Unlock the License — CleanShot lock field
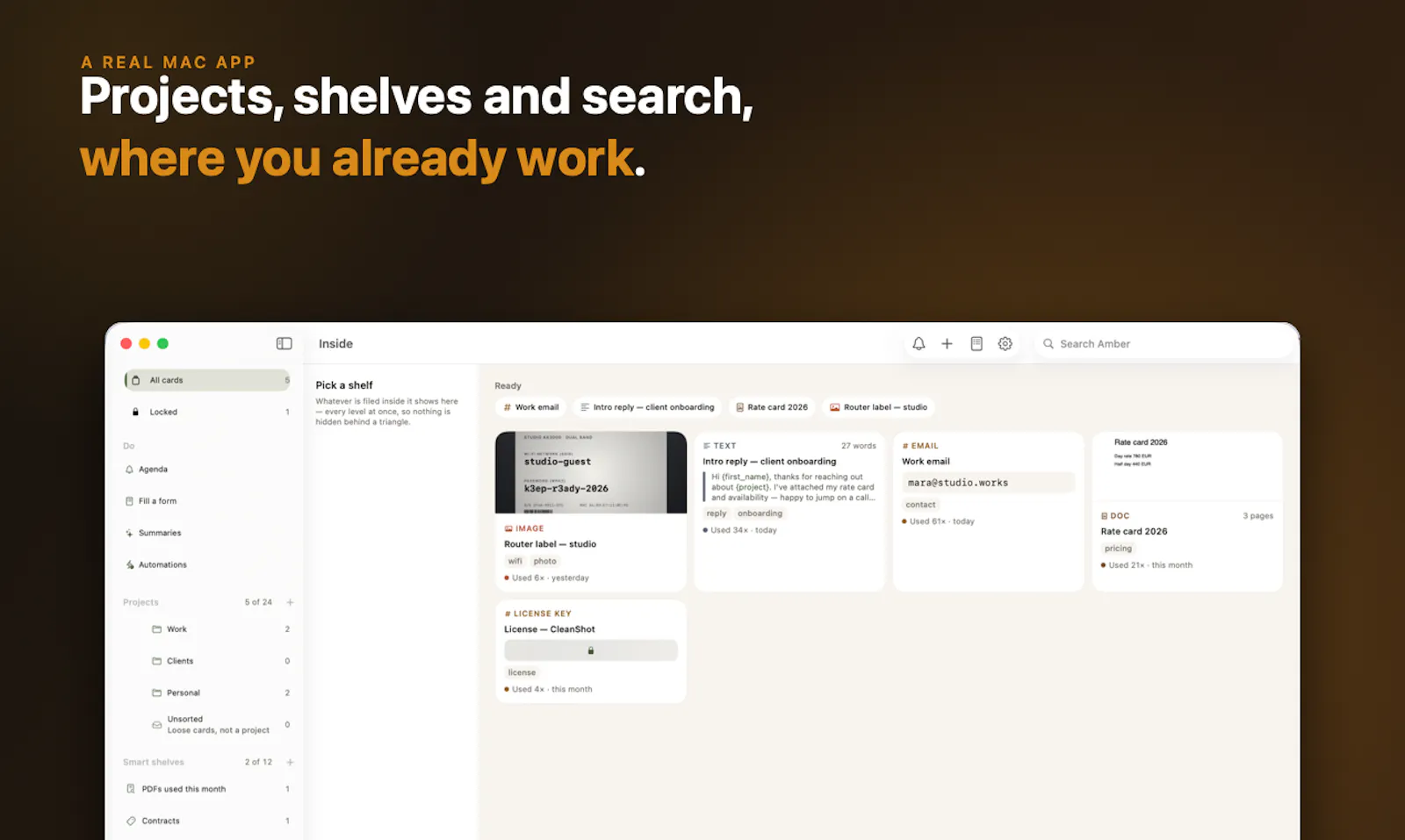1405x840 pixels. coord(591,650)
